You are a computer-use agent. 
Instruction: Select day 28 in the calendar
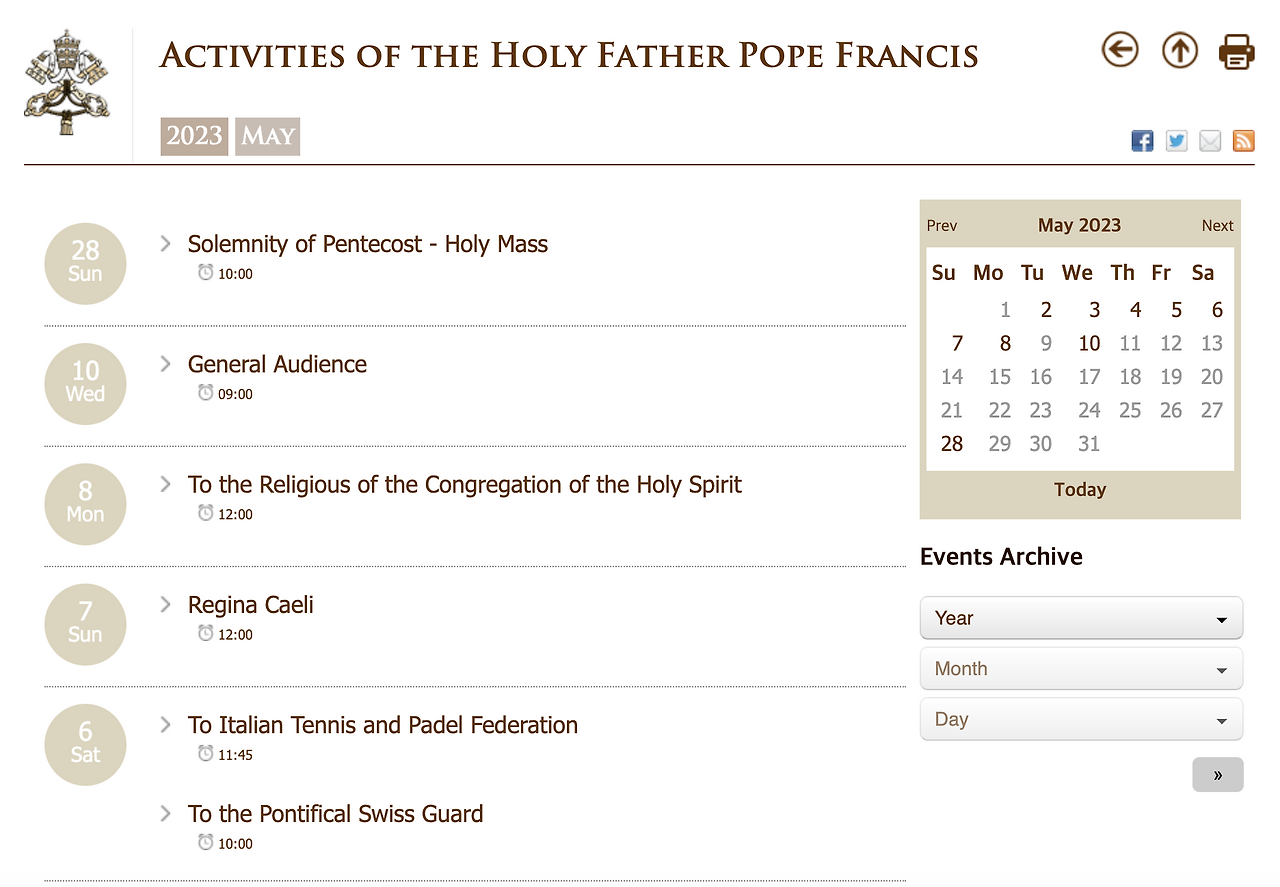point(952,444)
